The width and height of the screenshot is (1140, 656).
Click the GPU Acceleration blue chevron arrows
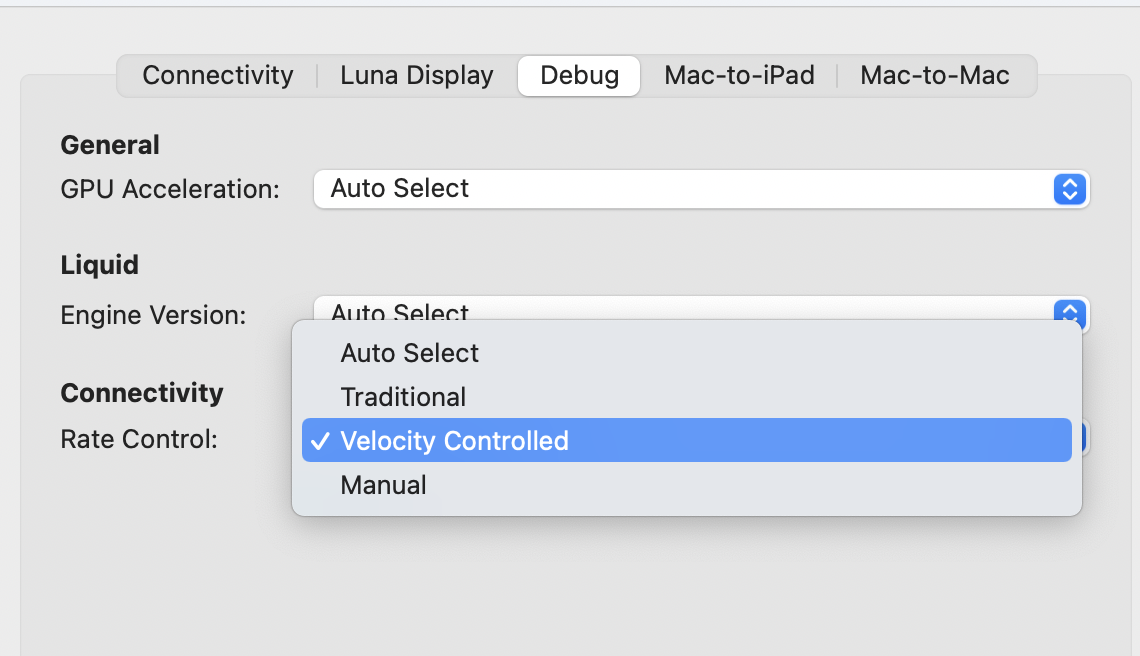click(1069, 189)
